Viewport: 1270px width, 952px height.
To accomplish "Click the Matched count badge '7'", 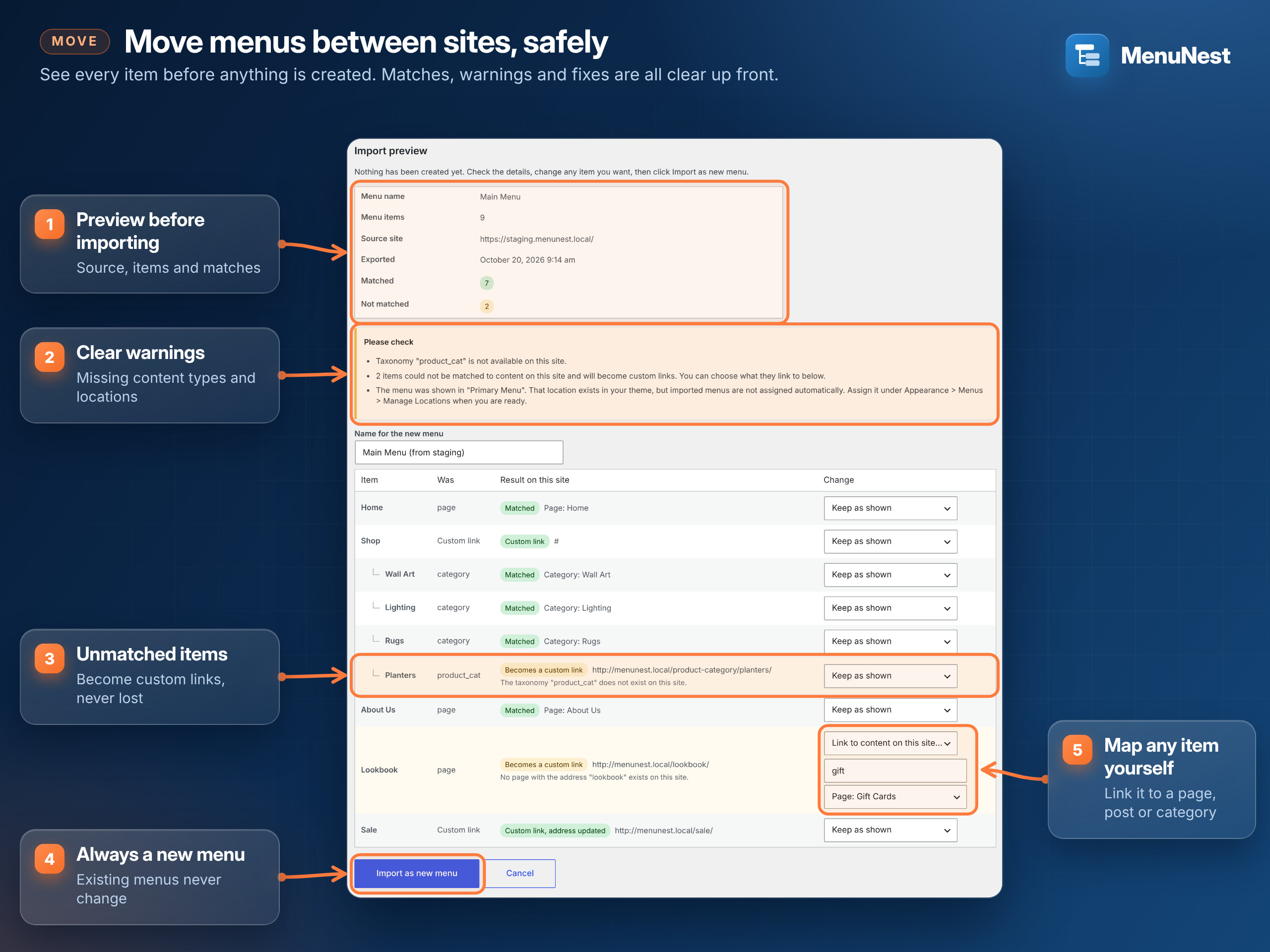I will coord(486,283).
